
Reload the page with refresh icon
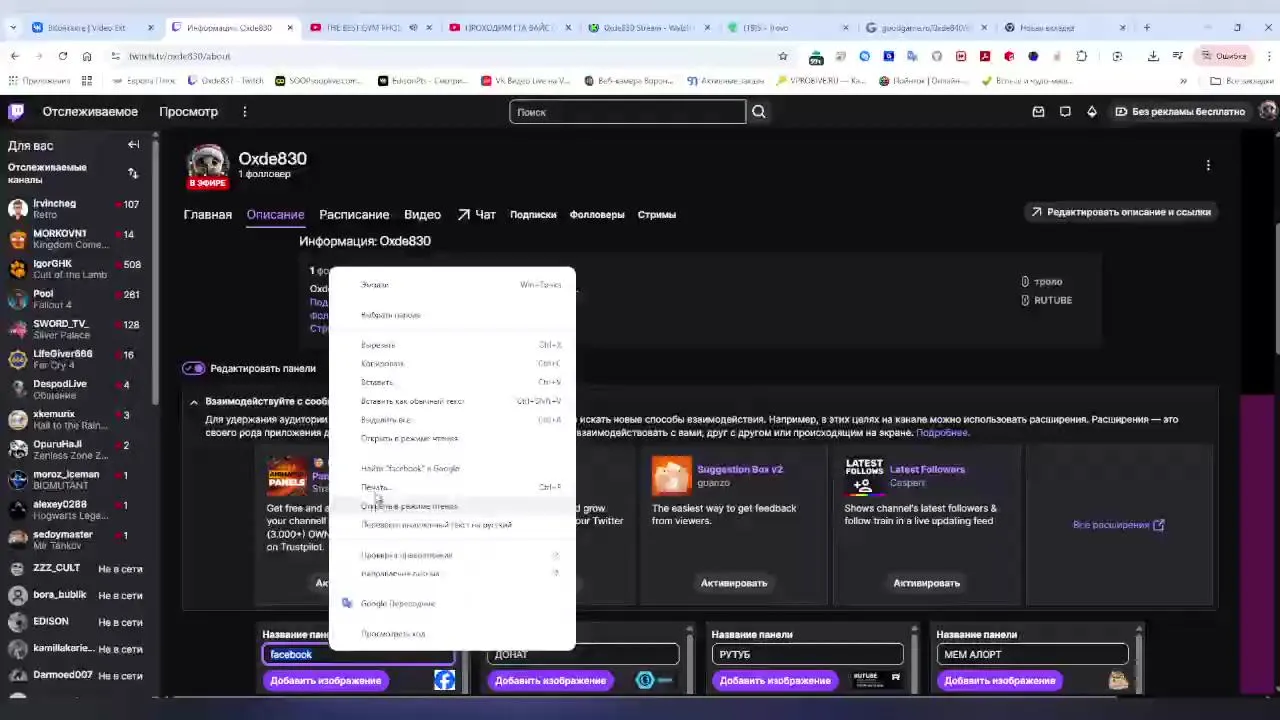pos(62,56)
